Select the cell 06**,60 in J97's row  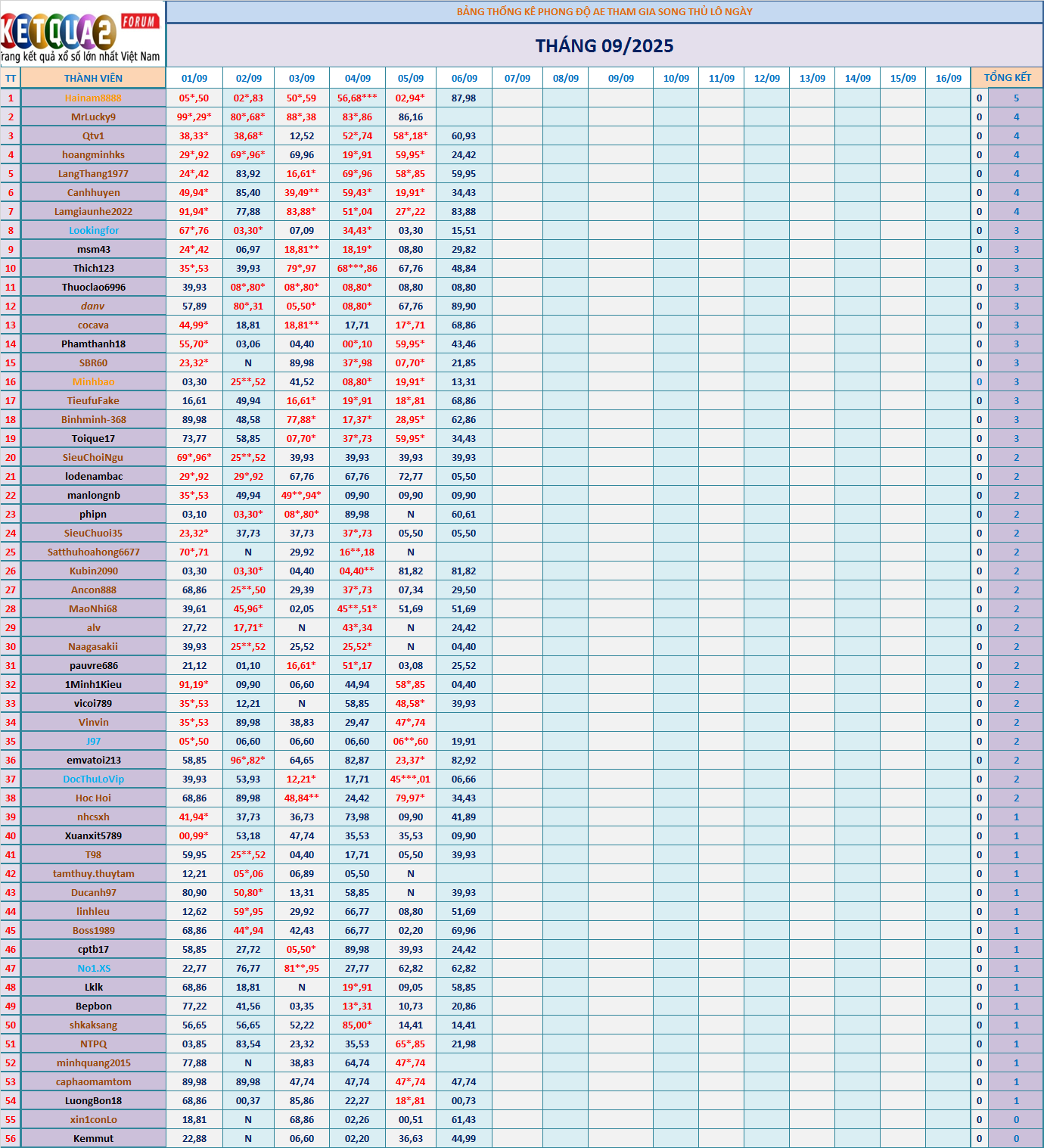[411, 741]
